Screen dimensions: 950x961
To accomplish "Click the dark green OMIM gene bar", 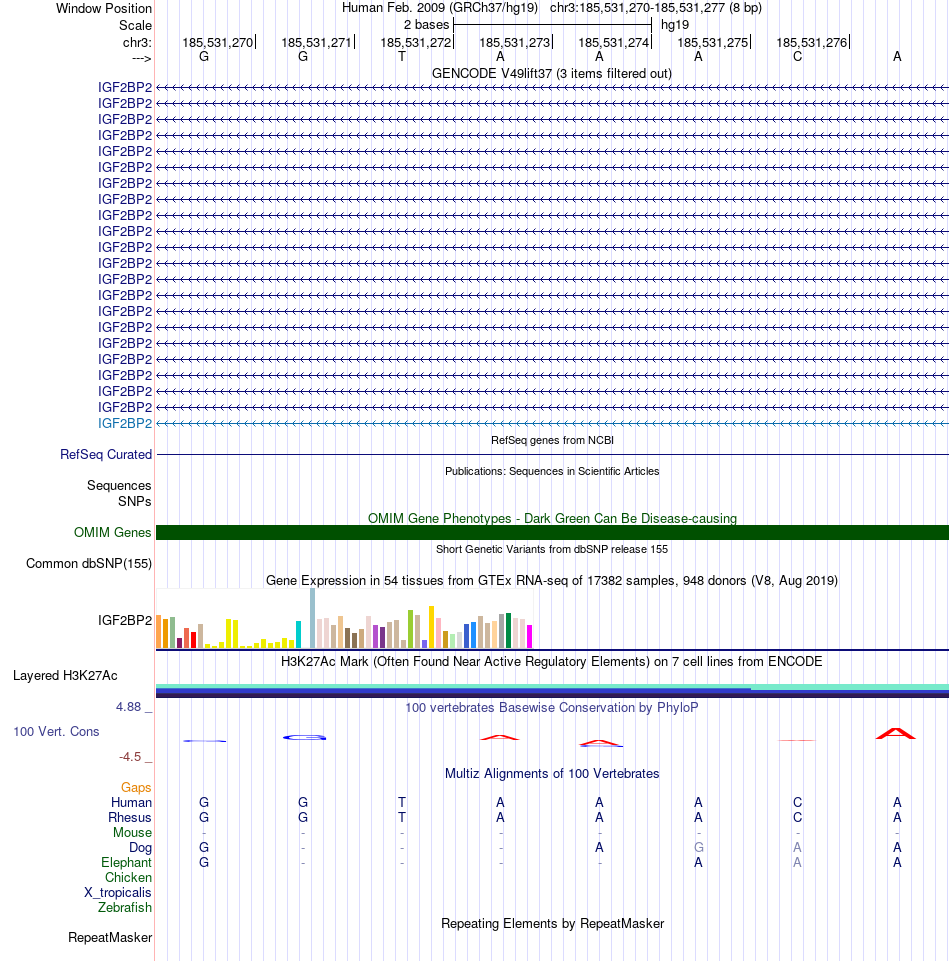I will (x=552, y=533).
